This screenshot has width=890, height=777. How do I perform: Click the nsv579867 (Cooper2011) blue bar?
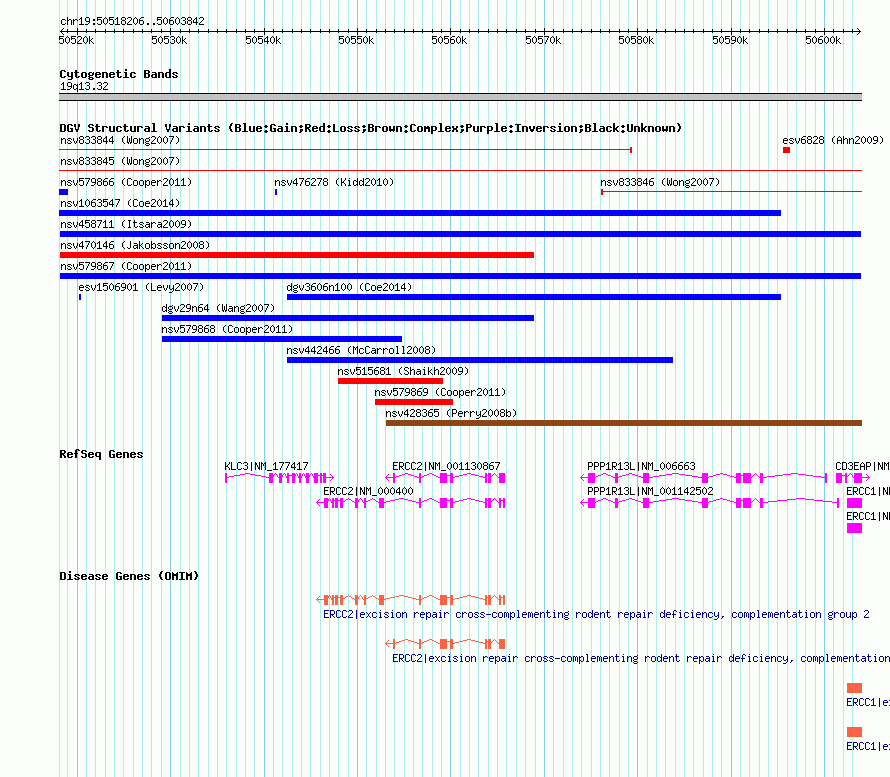pyautogui.click(x=460, y=276)
